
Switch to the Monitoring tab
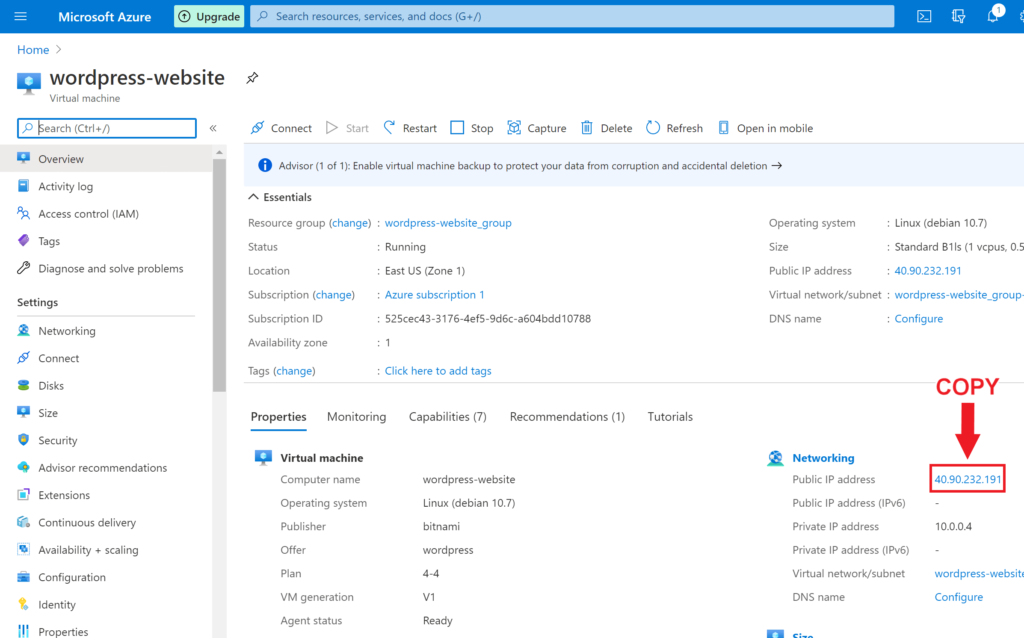pyautogui.click(x=357, y=417)
